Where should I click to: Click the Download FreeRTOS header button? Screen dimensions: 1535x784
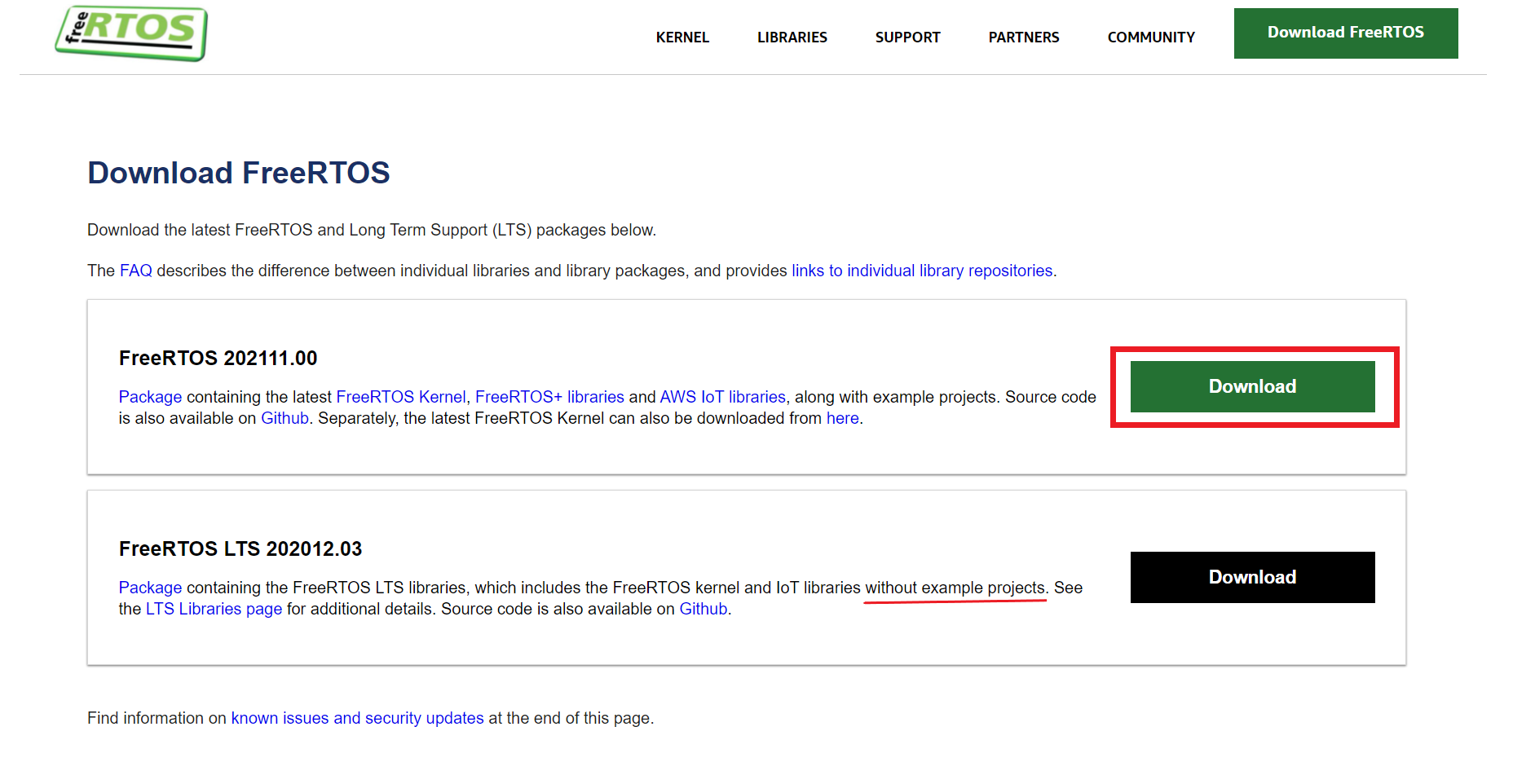click(1345, 33)
